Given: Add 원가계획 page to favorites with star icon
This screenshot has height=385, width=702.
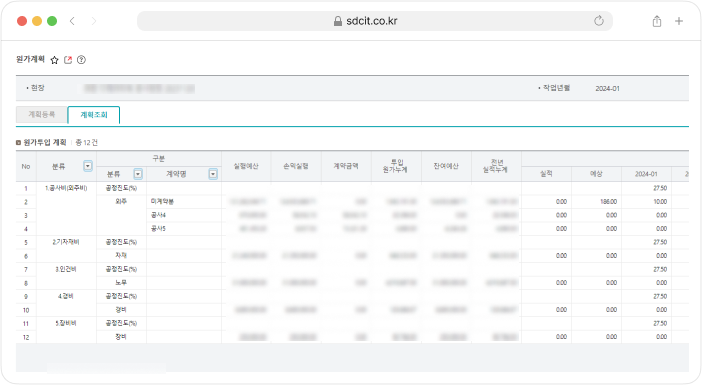Looking at the screenshot, I should coord(54,60).
